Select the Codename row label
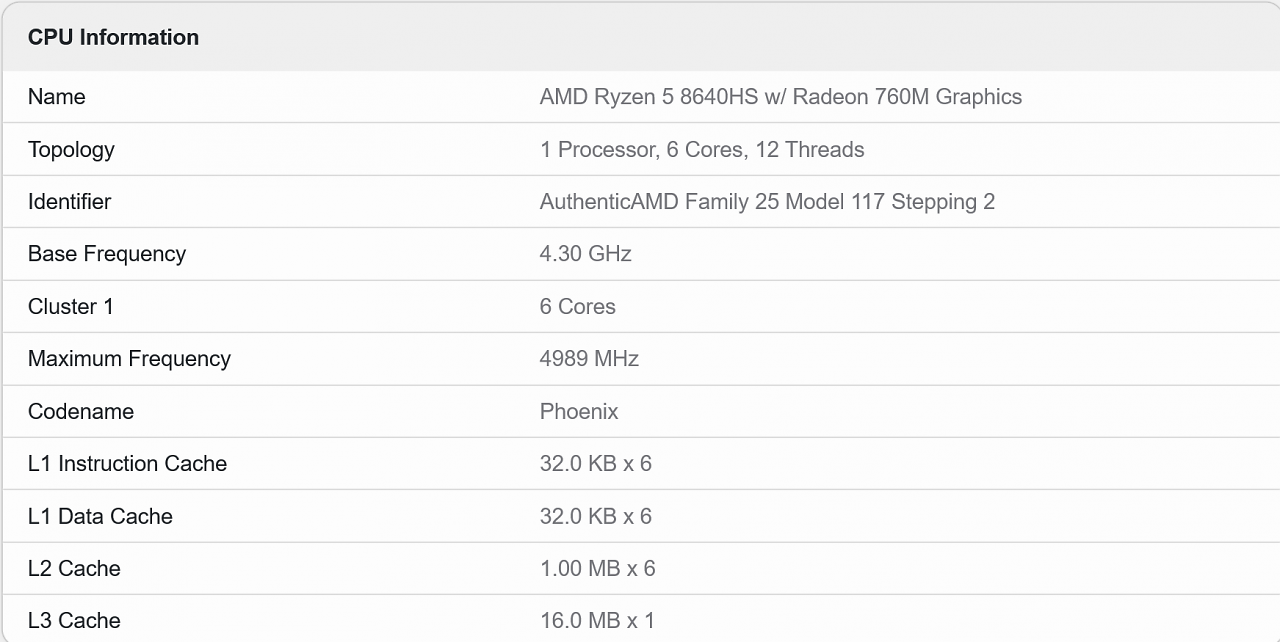The height and width of the screenshot is (642, 1280). coord(81,412)
